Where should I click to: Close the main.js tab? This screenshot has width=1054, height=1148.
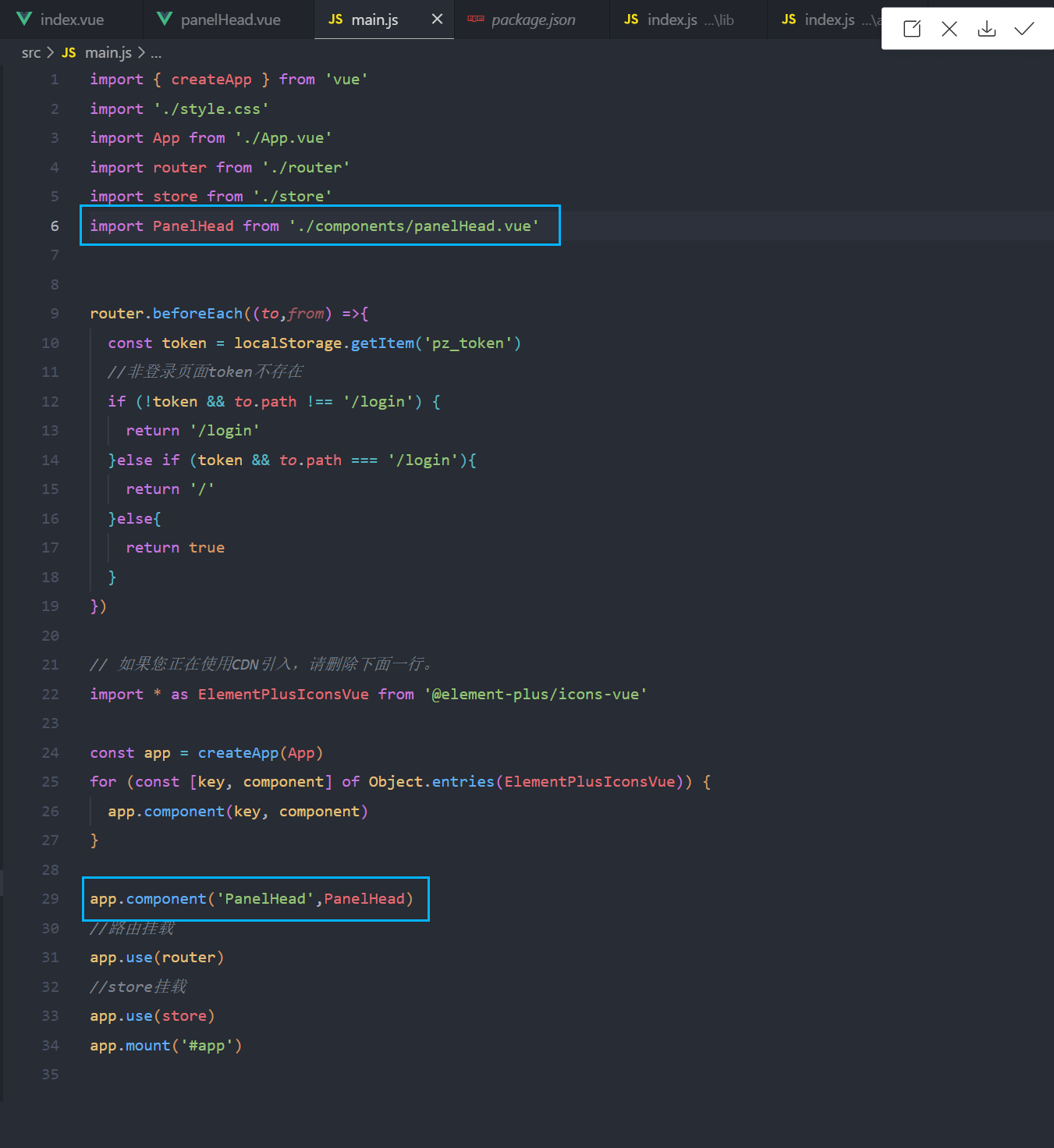click(437, 19)
